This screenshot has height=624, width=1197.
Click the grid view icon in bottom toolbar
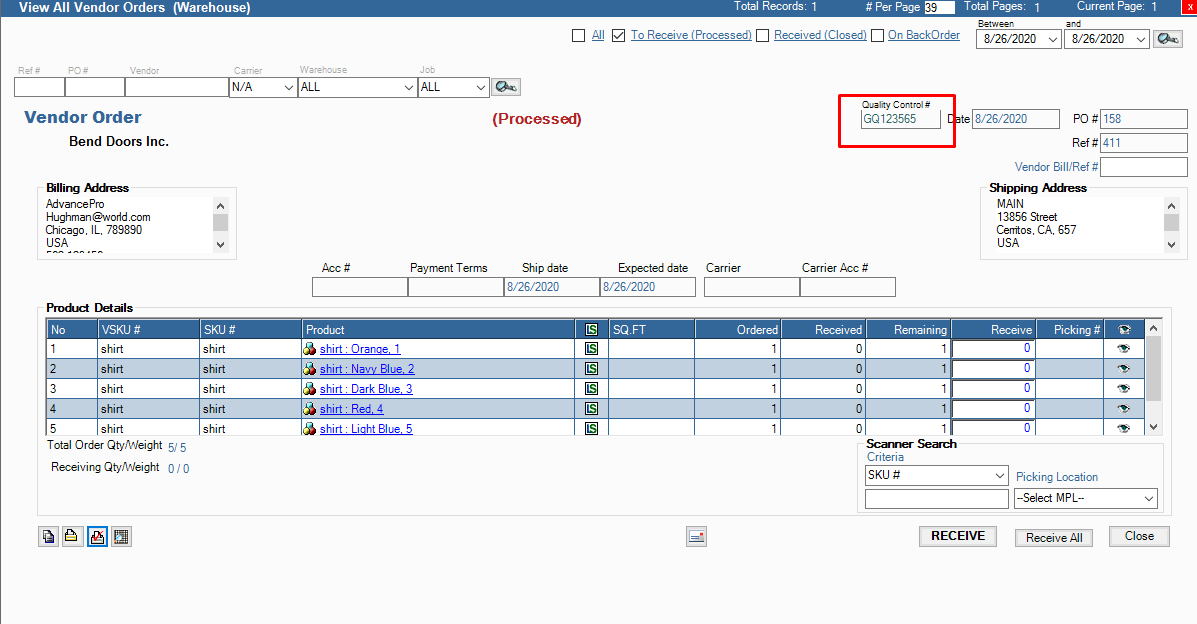pos(121,537)
